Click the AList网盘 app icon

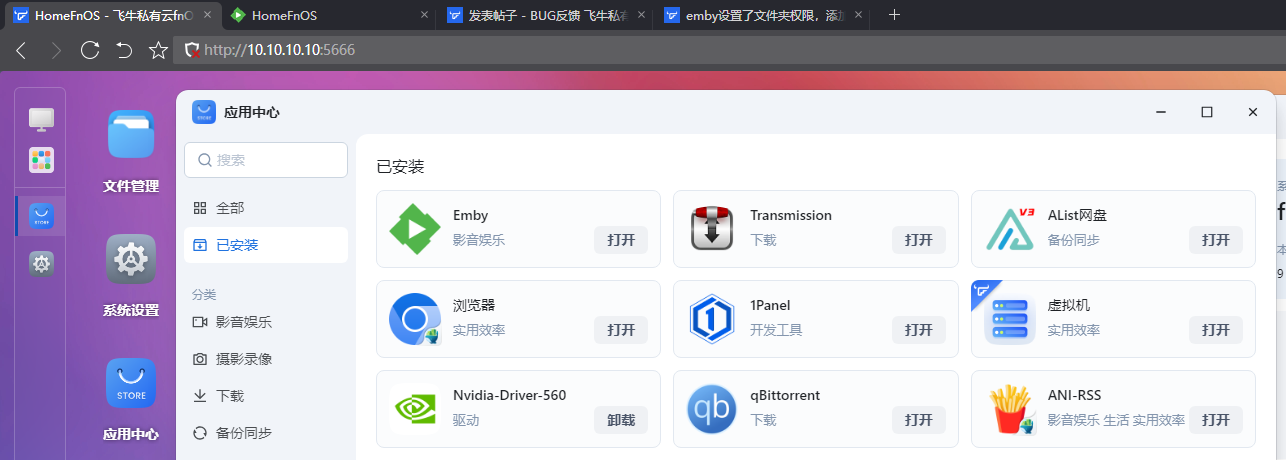pyautogui.click(x=1009, y=229)
